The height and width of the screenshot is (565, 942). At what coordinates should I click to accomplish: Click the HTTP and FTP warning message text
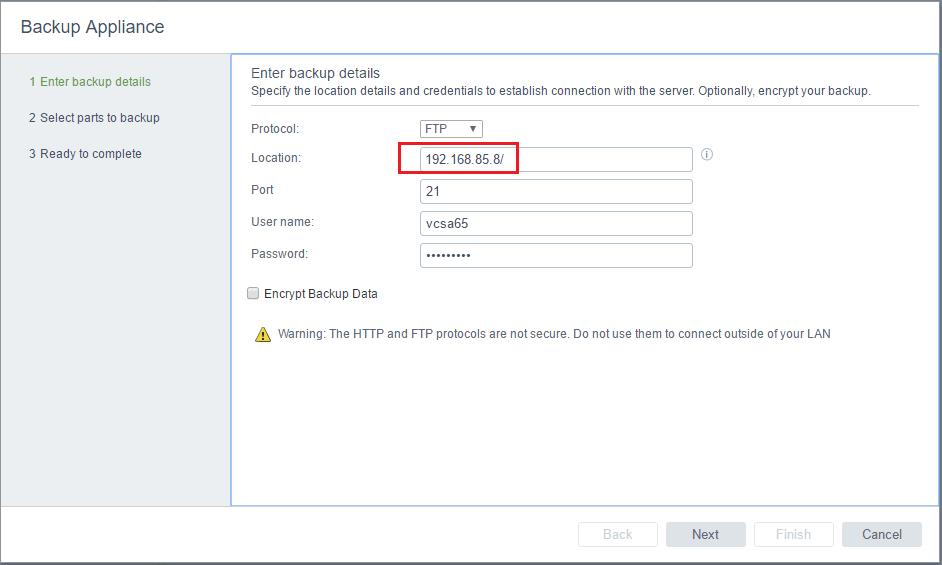coord(554,334)
